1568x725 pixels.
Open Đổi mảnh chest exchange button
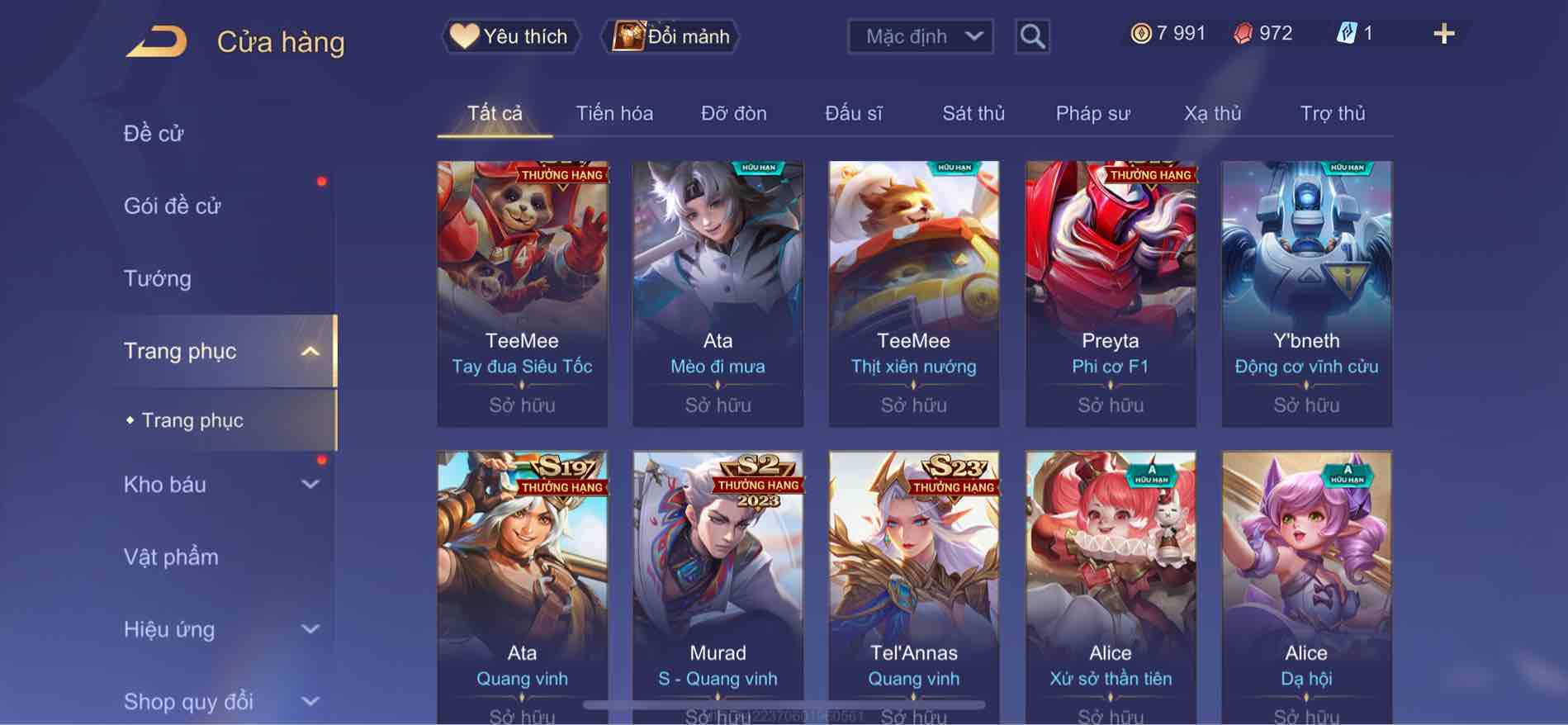(x=670, y=36)
